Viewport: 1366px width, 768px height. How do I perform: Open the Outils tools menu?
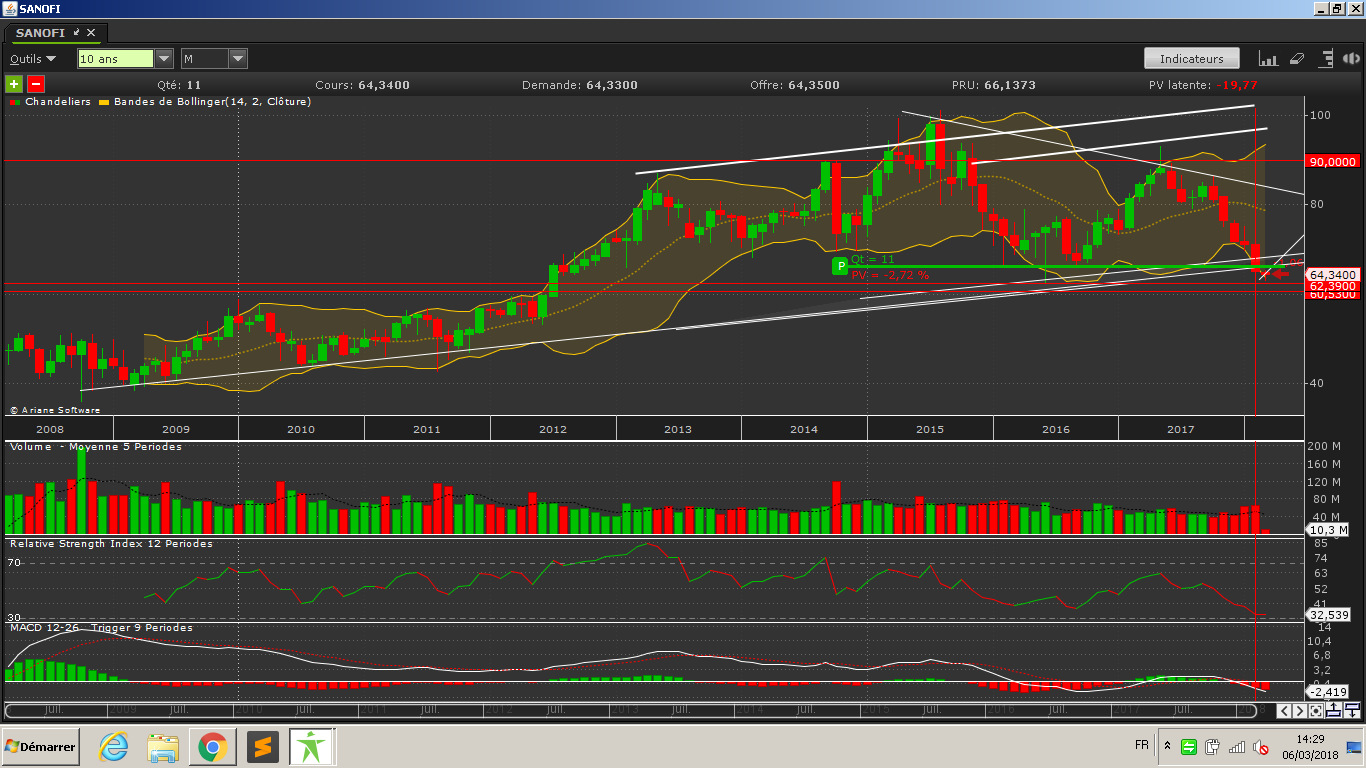tap(33, 59)
